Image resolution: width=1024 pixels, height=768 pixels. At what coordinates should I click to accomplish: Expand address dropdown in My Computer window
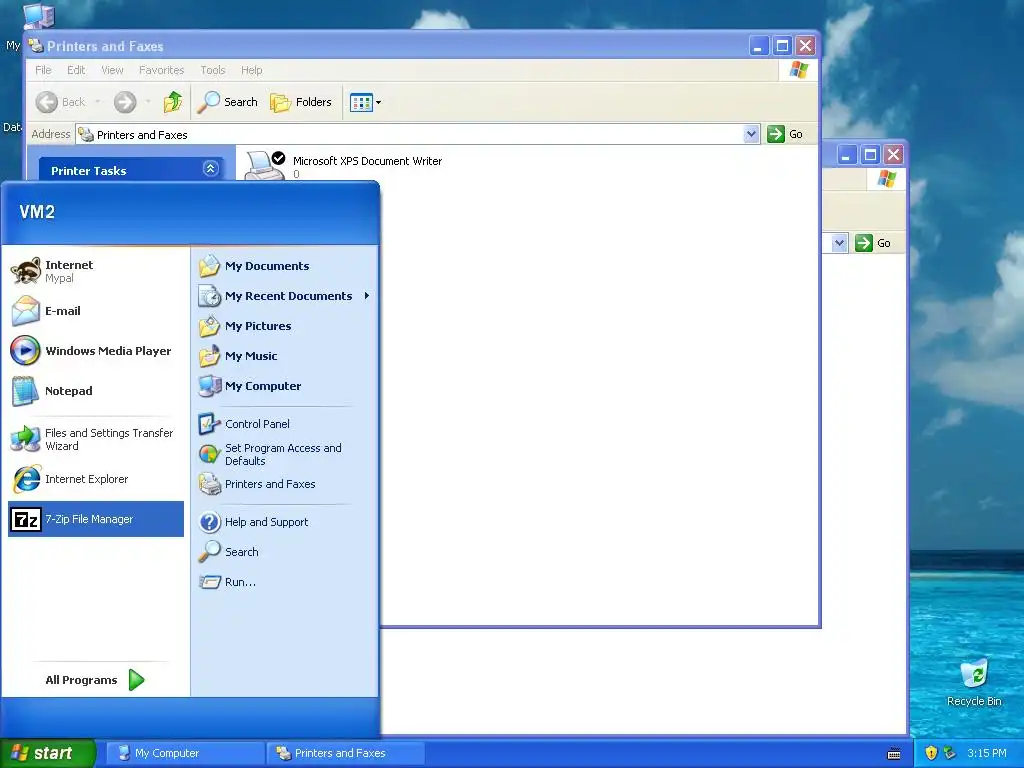coord(840,243)
